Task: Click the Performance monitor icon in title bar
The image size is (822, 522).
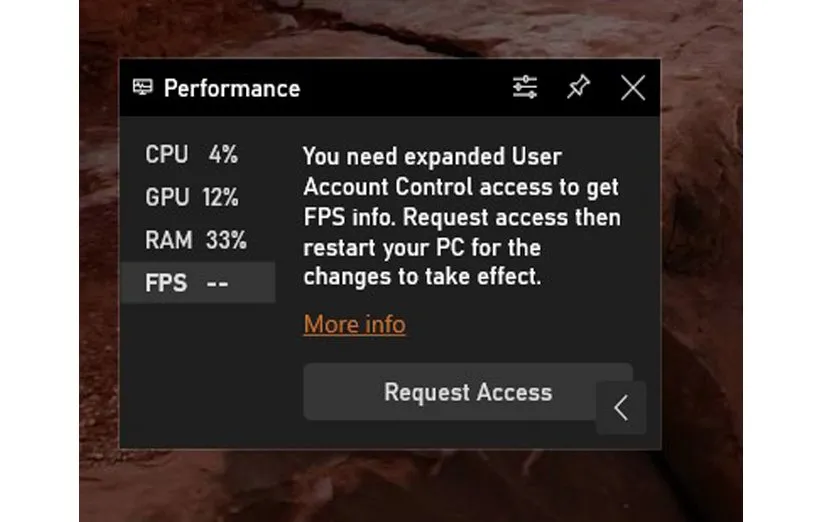Action: pyautogui.click(x=143, y=88)
